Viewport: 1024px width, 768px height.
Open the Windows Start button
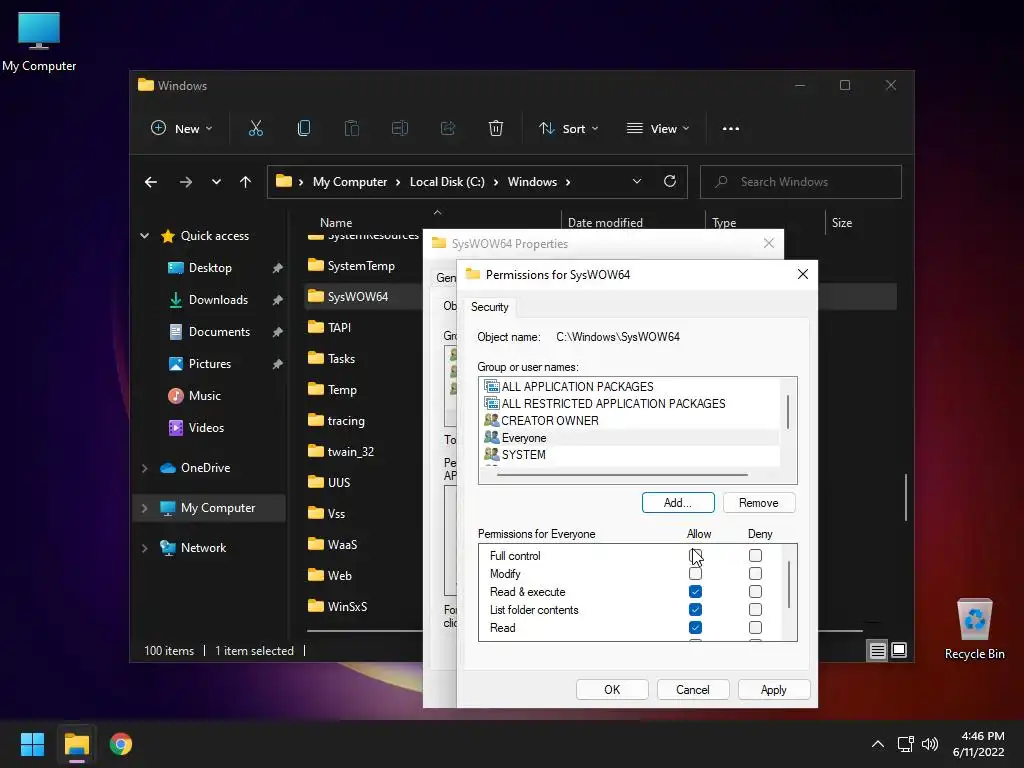click(x=32, y=744)
